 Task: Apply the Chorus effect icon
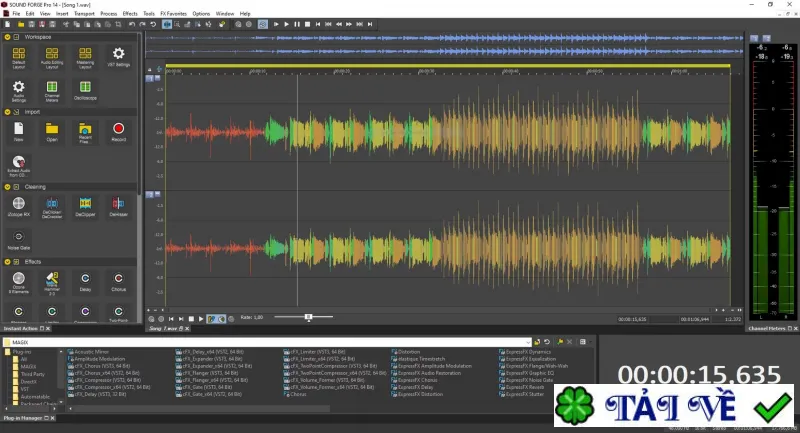point(118,282)
